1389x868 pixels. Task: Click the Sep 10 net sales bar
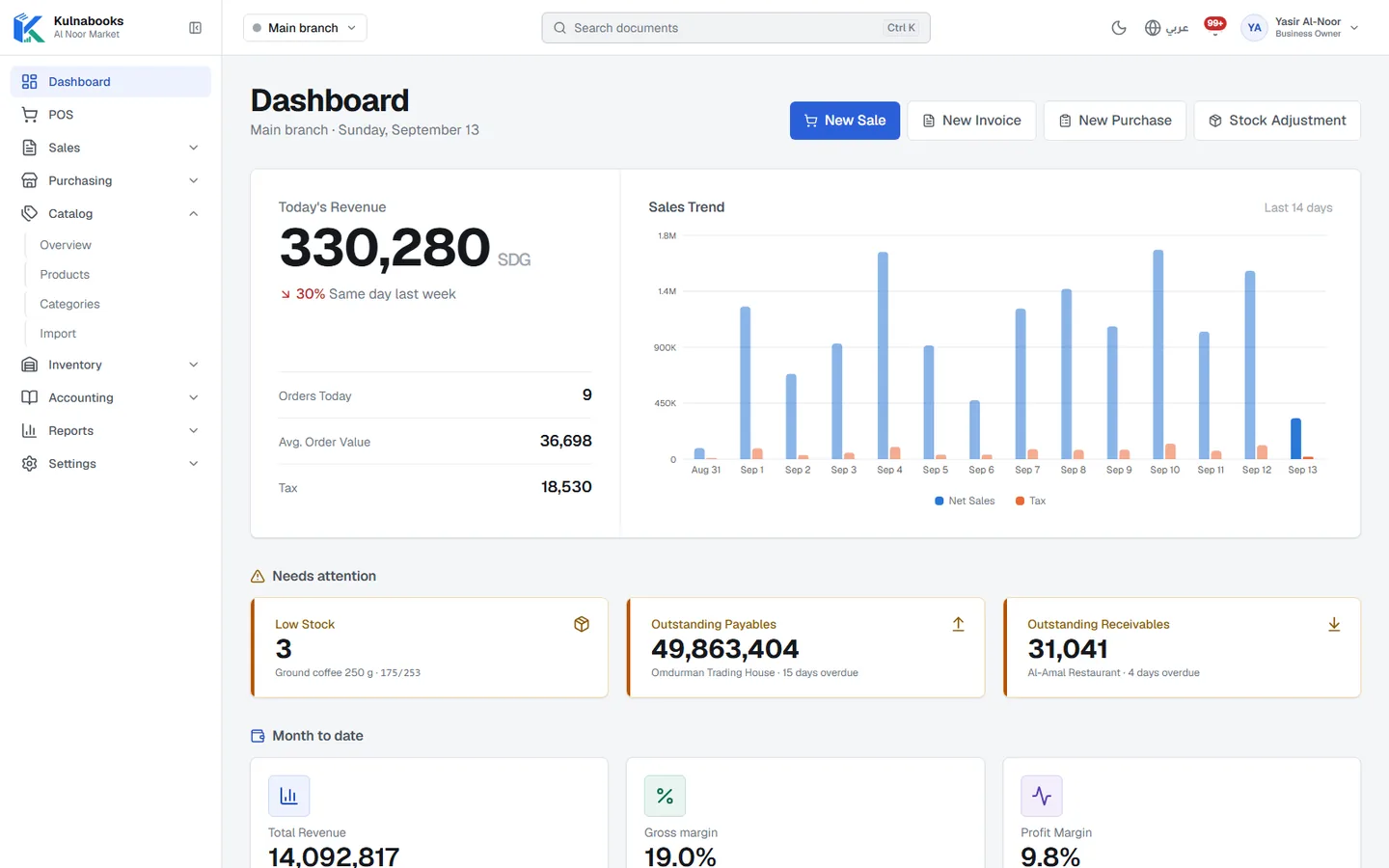click(x=1158, y=355)
